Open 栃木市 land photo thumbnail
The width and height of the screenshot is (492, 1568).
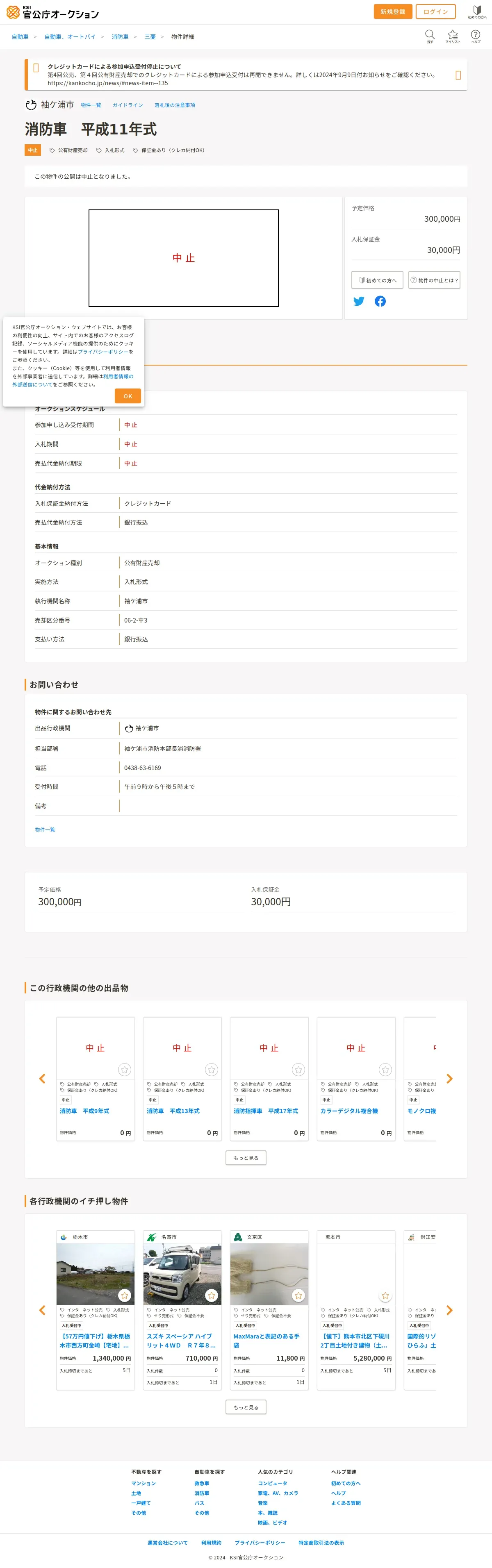tap(96, 1273)
